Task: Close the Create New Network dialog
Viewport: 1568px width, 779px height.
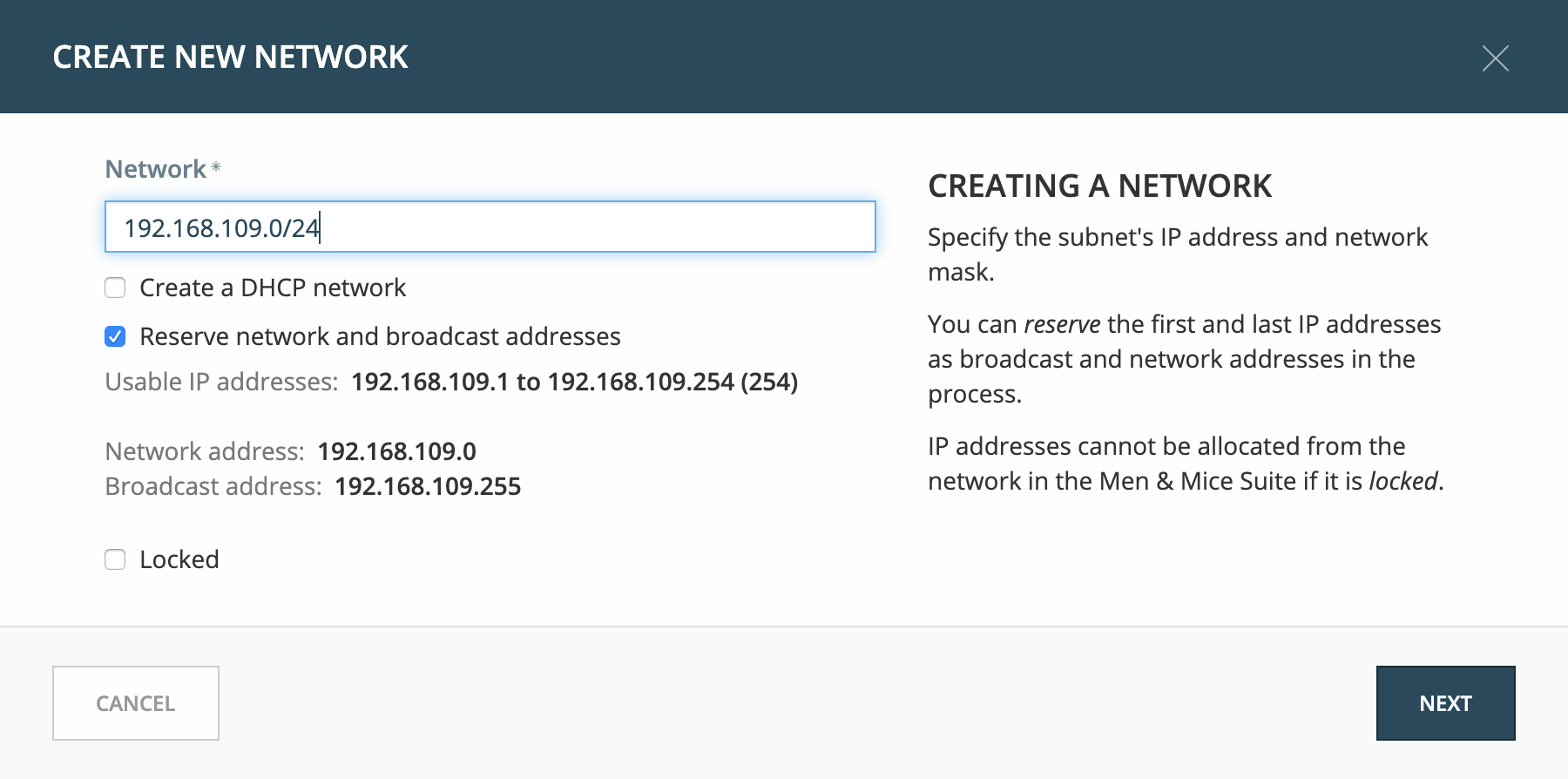Action: coord(1495,58)
